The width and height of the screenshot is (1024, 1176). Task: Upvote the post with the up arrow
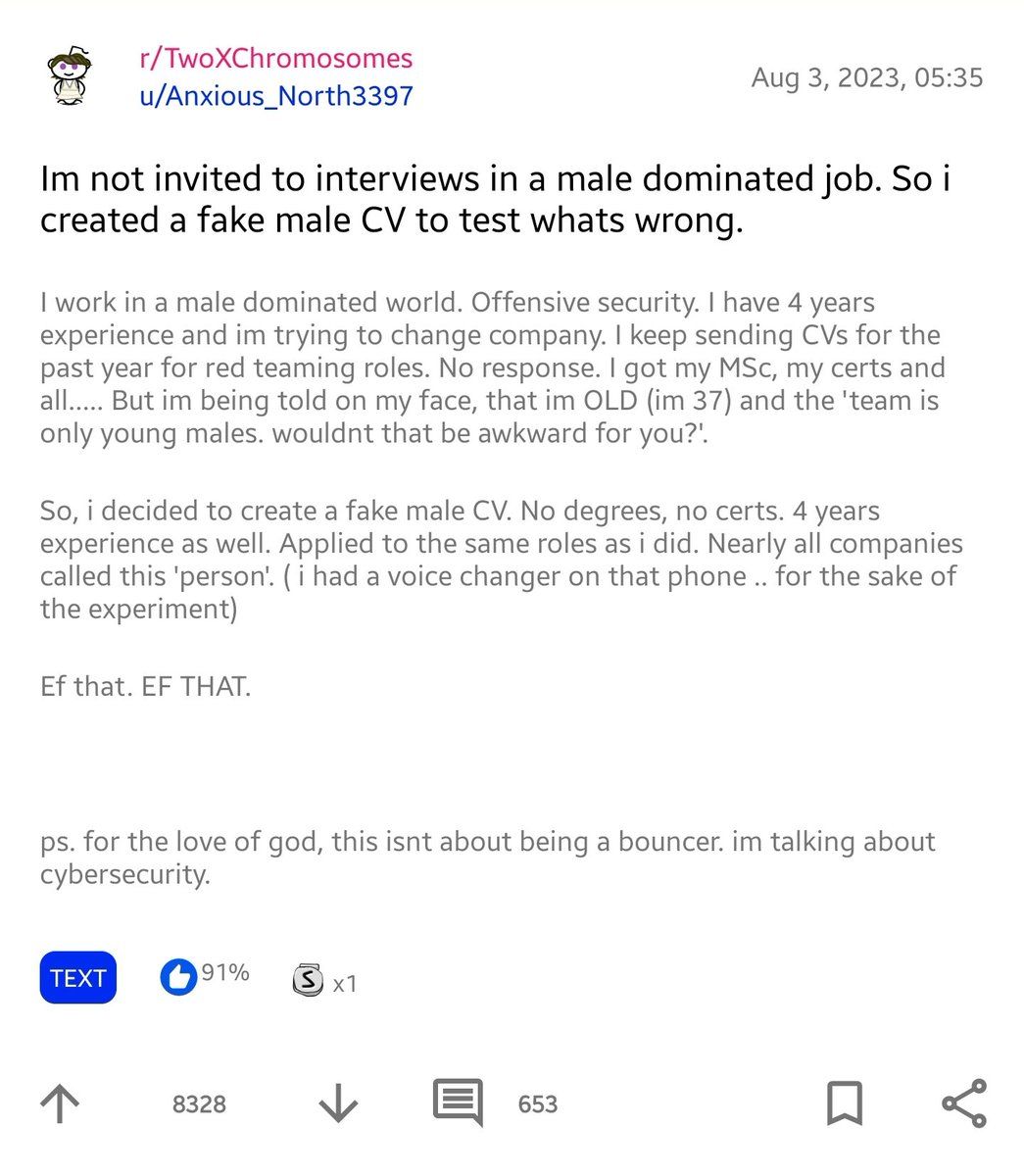point(60,1104)
